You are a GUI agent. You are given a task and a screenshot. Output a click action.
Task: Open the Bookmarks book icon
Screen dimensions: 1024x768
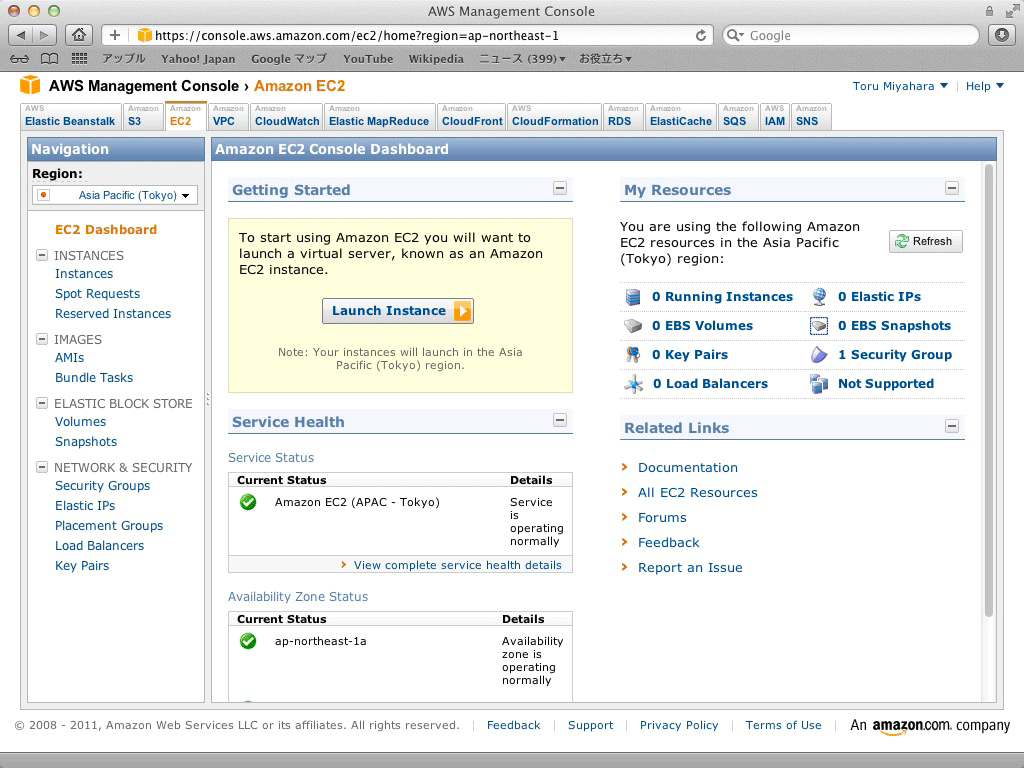coord(50,59)
